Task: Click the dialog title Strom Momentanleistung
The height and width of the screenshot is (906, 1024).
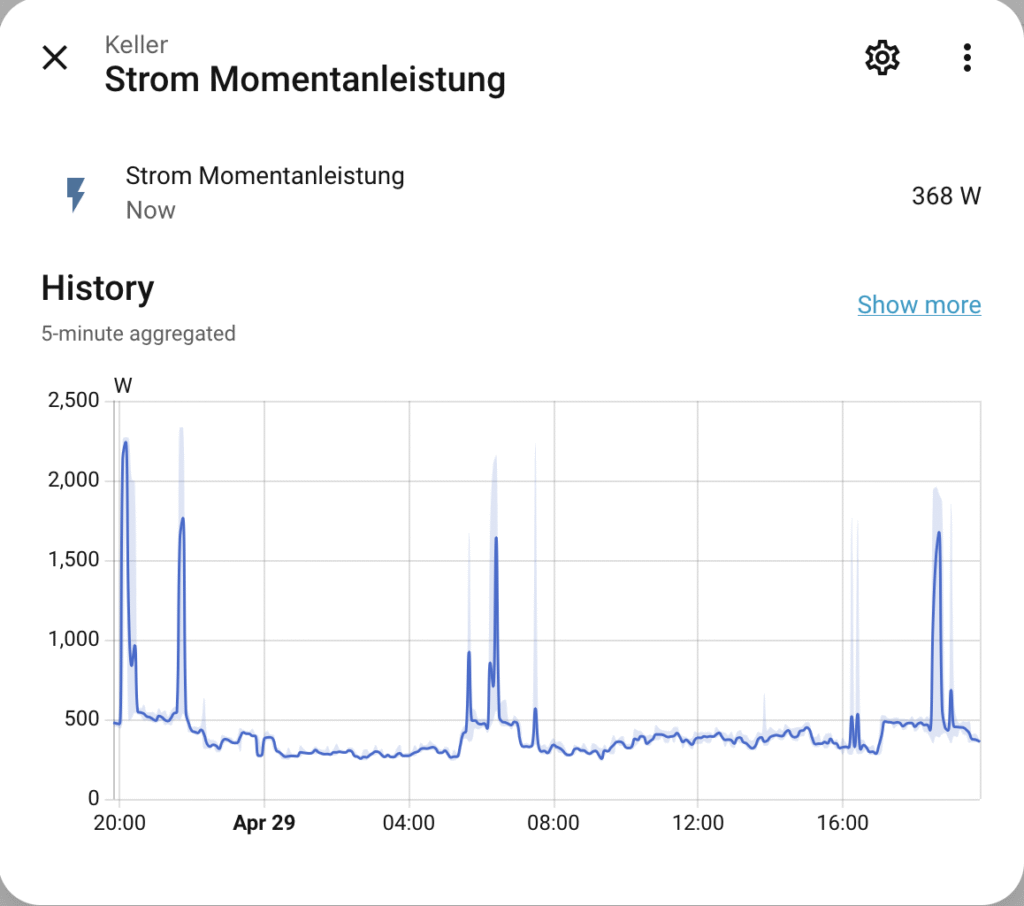Action: [305, 79]
